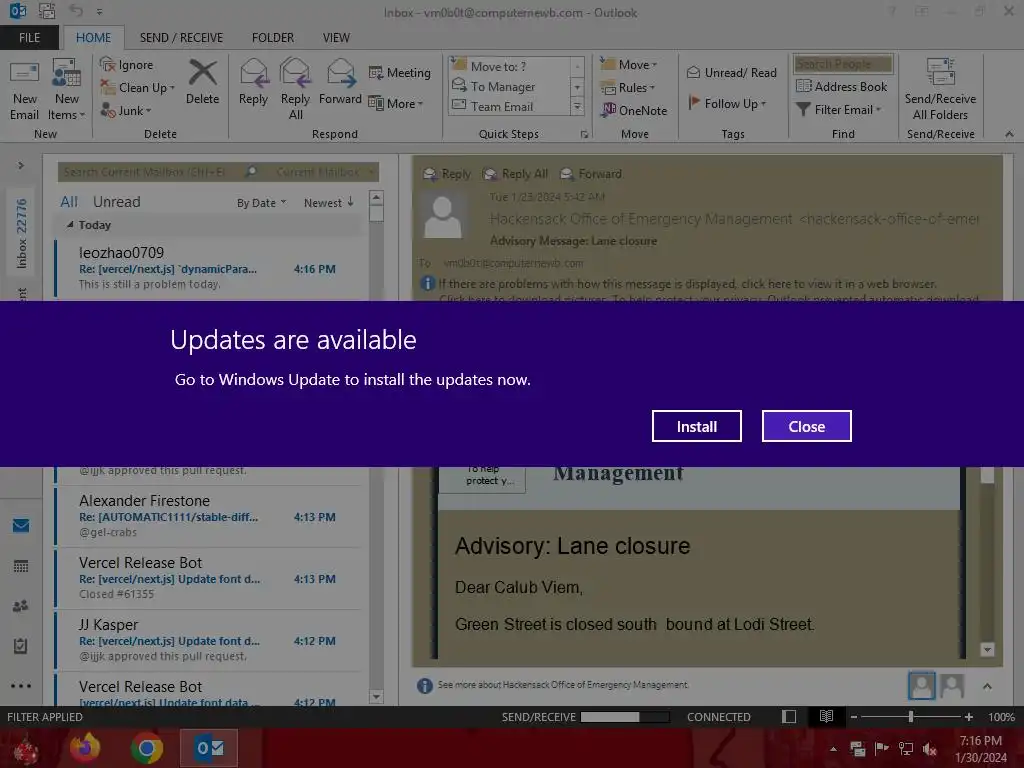Click the zoom in plus button

click(x=969, y=716)
